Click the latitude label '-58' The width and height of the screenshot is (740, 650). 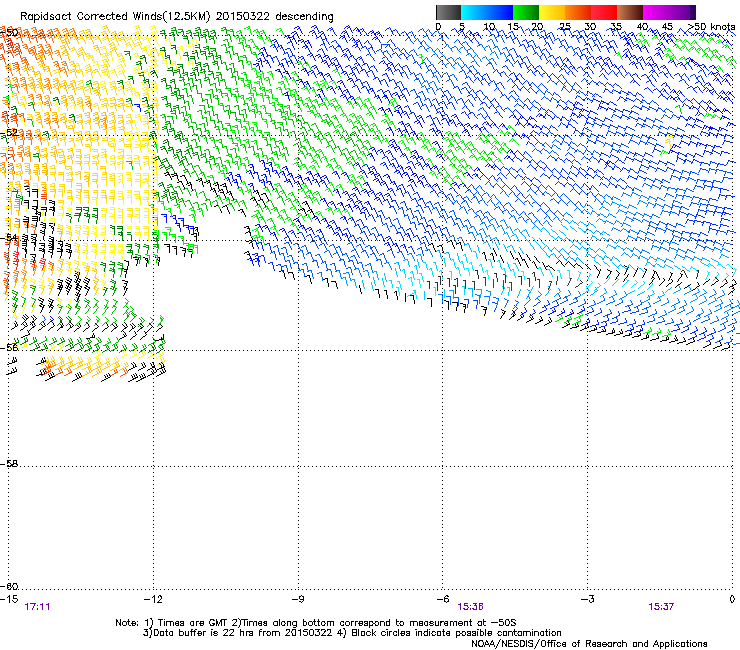(x=9, y=464)
